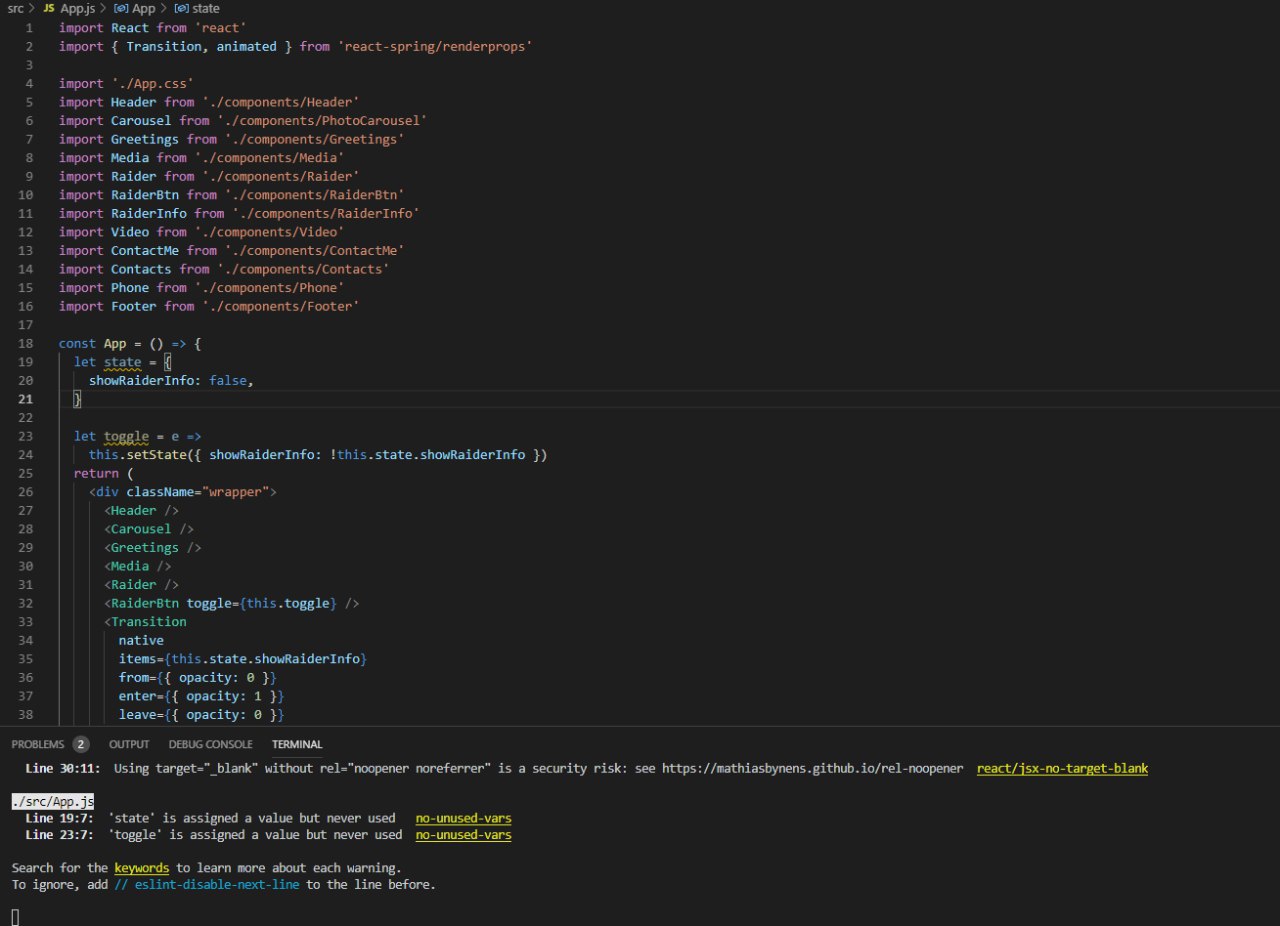Follow the keywords link in terminal
This screenshot has height=926, width=1280.
click(141, 868)
